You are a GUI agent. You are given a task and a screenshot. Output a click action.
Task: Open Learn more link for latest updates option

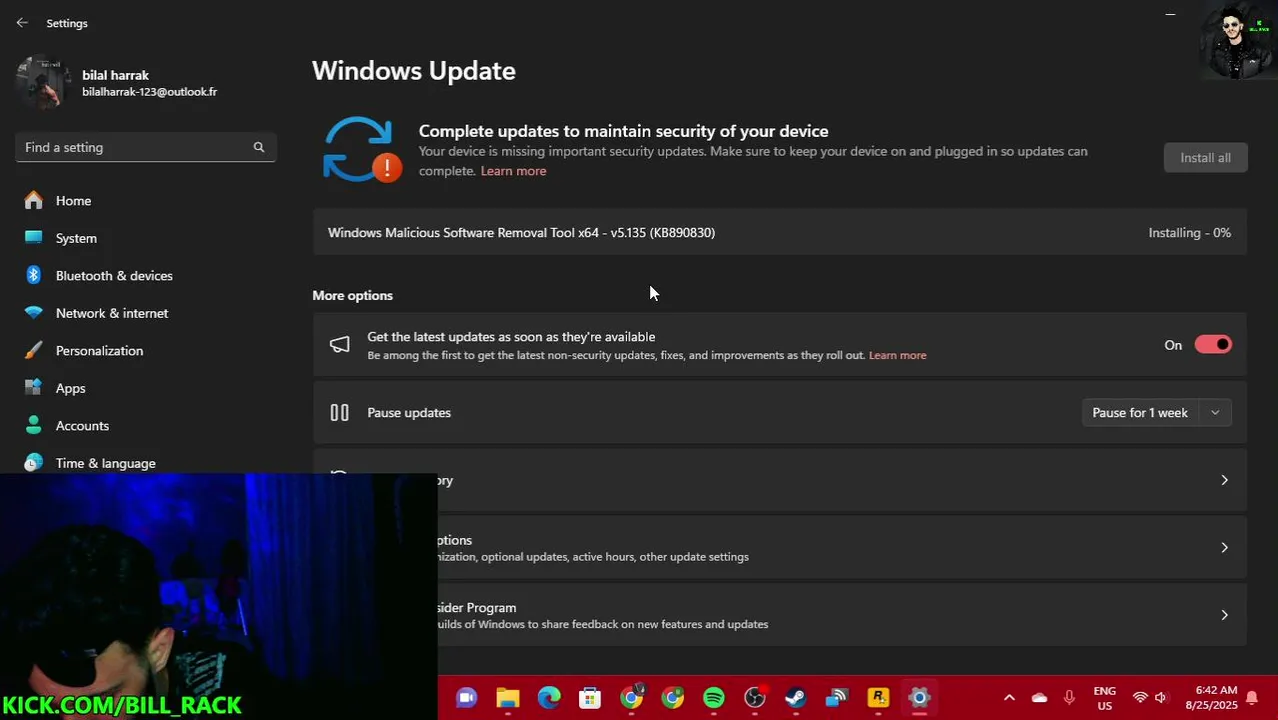897,355
